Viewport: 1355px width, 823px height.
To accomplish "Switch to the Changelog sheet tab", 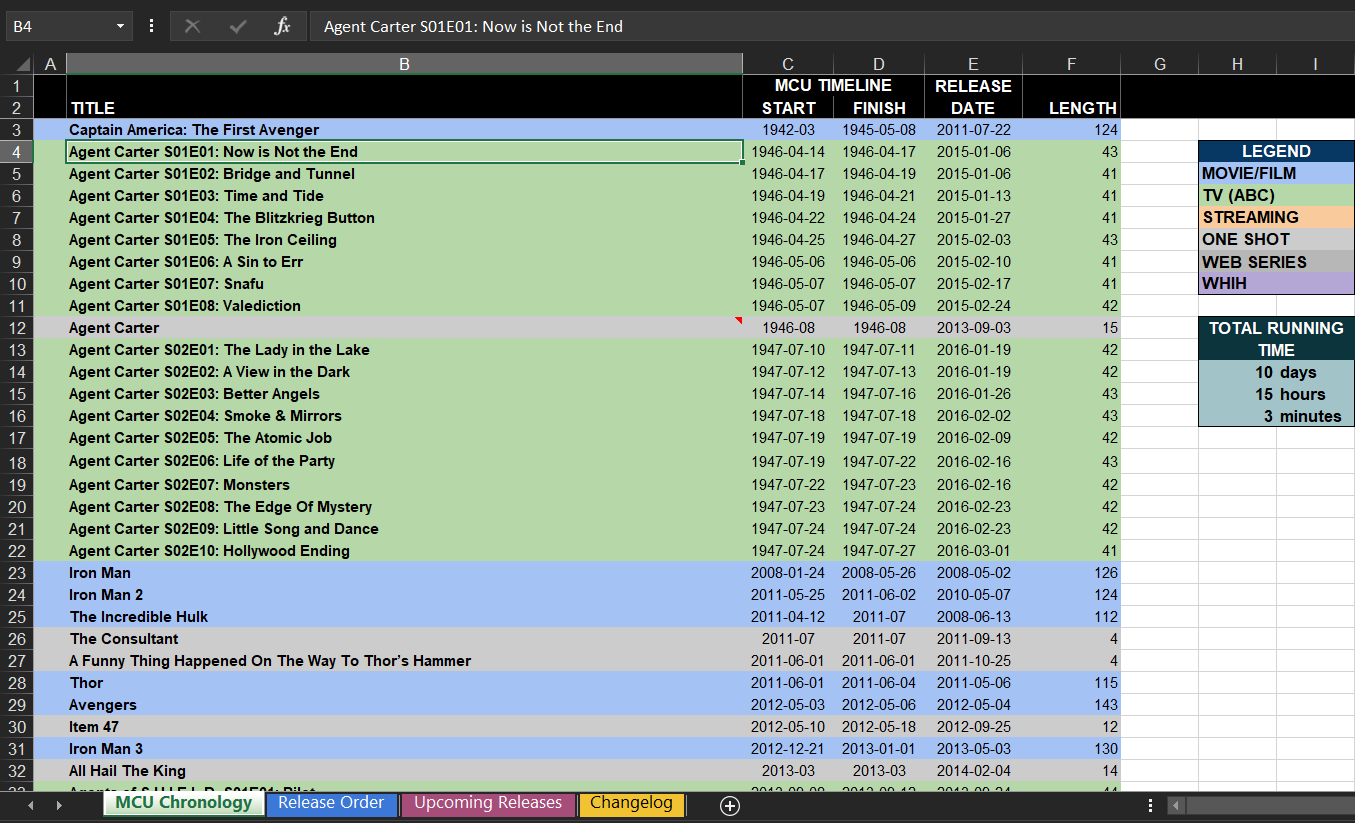I will pyautogui.click(x=631, y=803).
